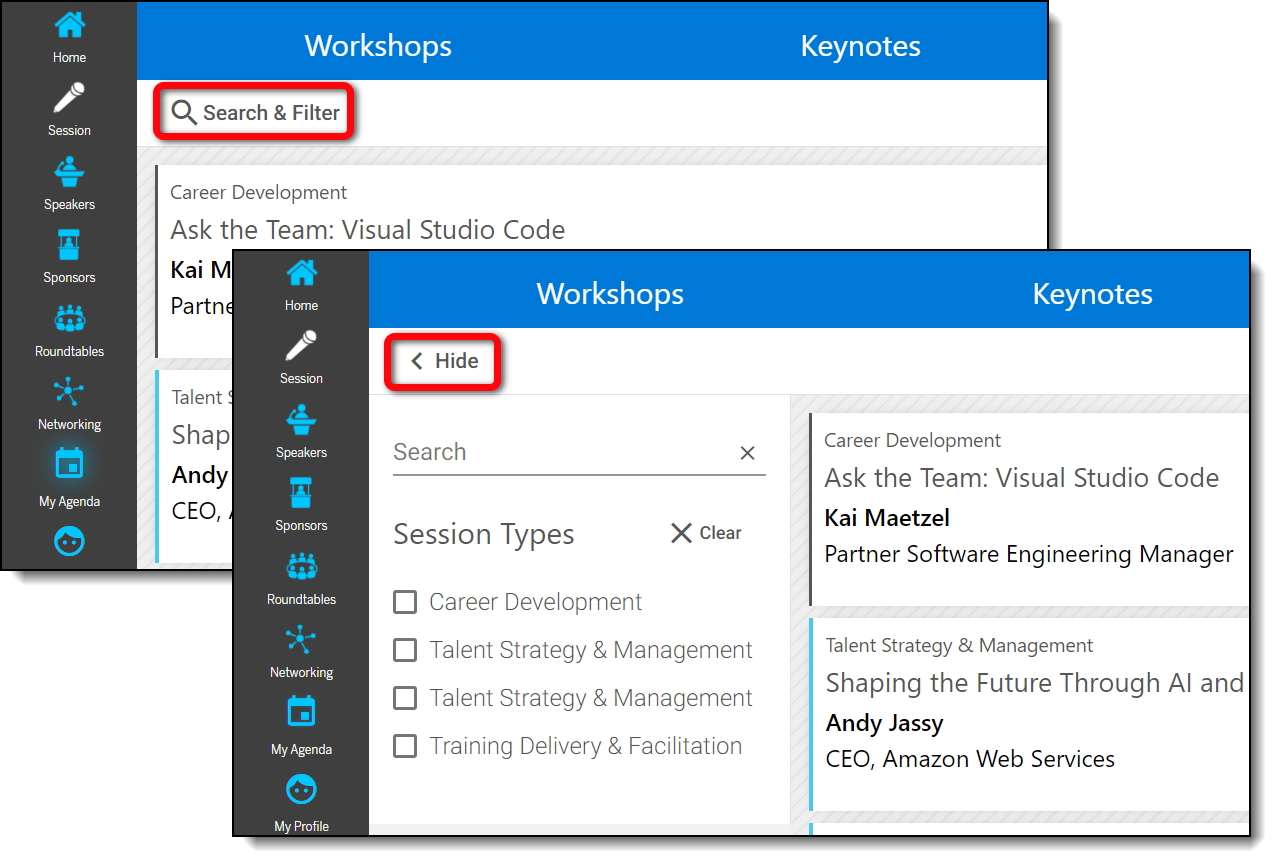Click the magnifying glass search icon
This screenshot has width=1276, height=862.
[x=184, y=112]
